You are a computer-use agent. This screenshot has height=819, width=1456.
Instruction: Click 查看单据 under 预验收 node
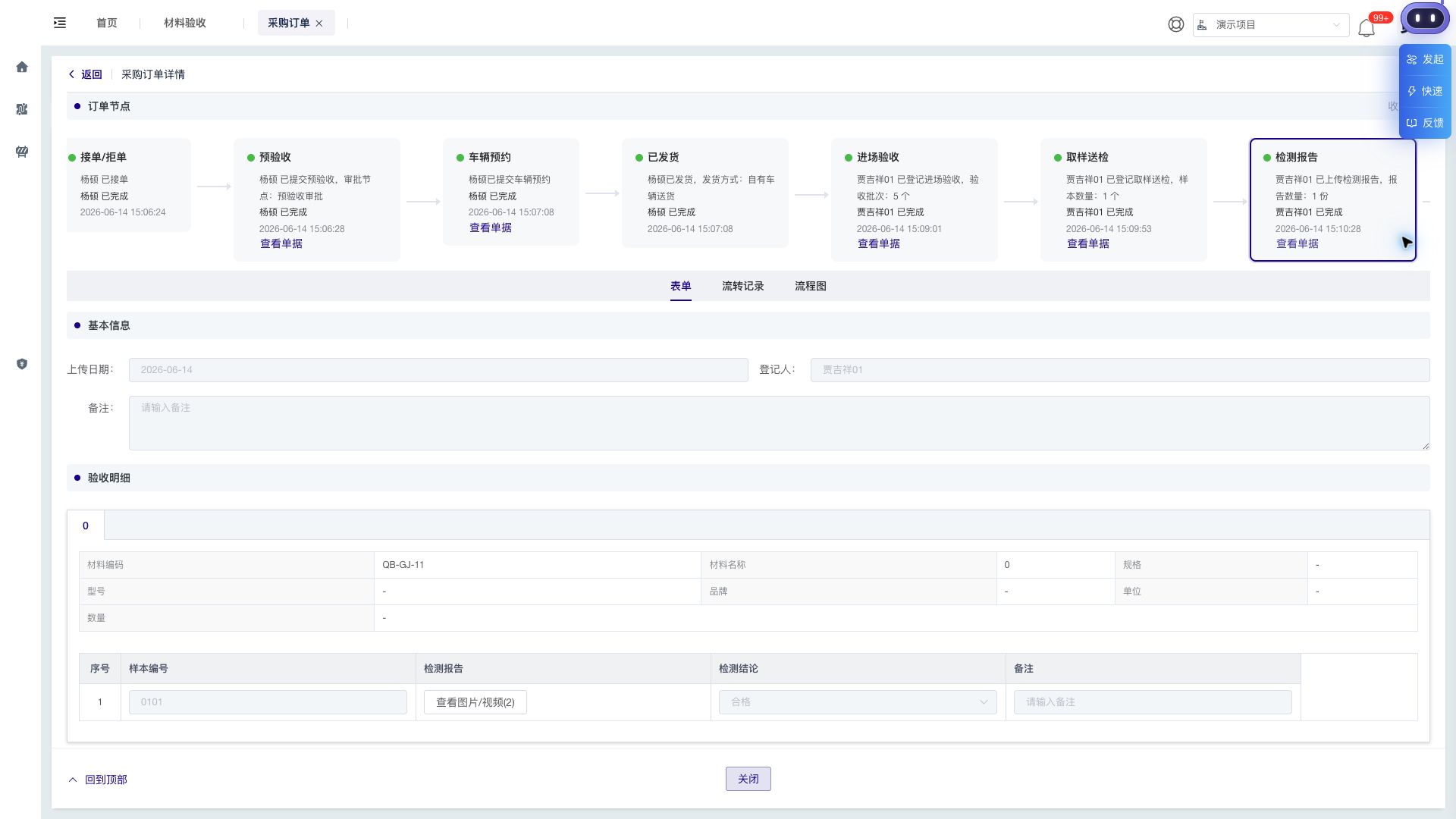click(x=281, y=243)
